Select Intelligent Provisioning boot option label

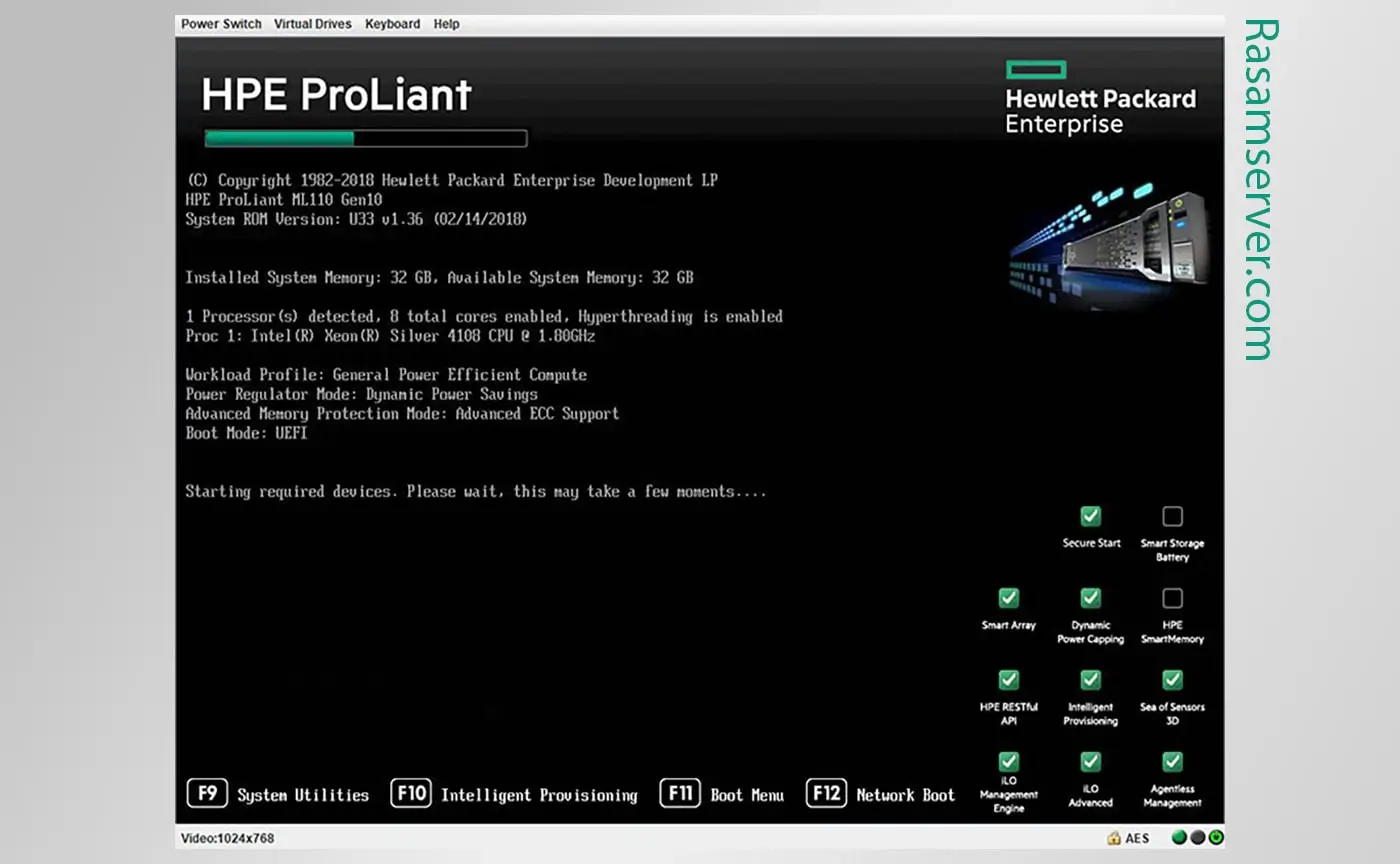(539, 796)
